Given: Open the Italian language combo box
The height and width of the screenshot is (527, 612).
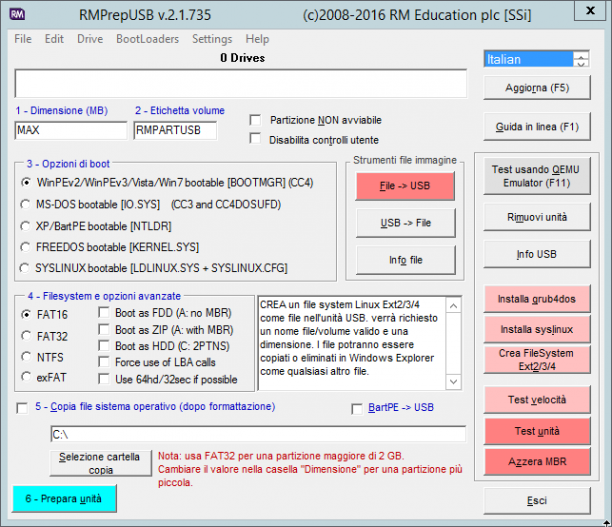Looking at the screenshot, I should 528,59.
